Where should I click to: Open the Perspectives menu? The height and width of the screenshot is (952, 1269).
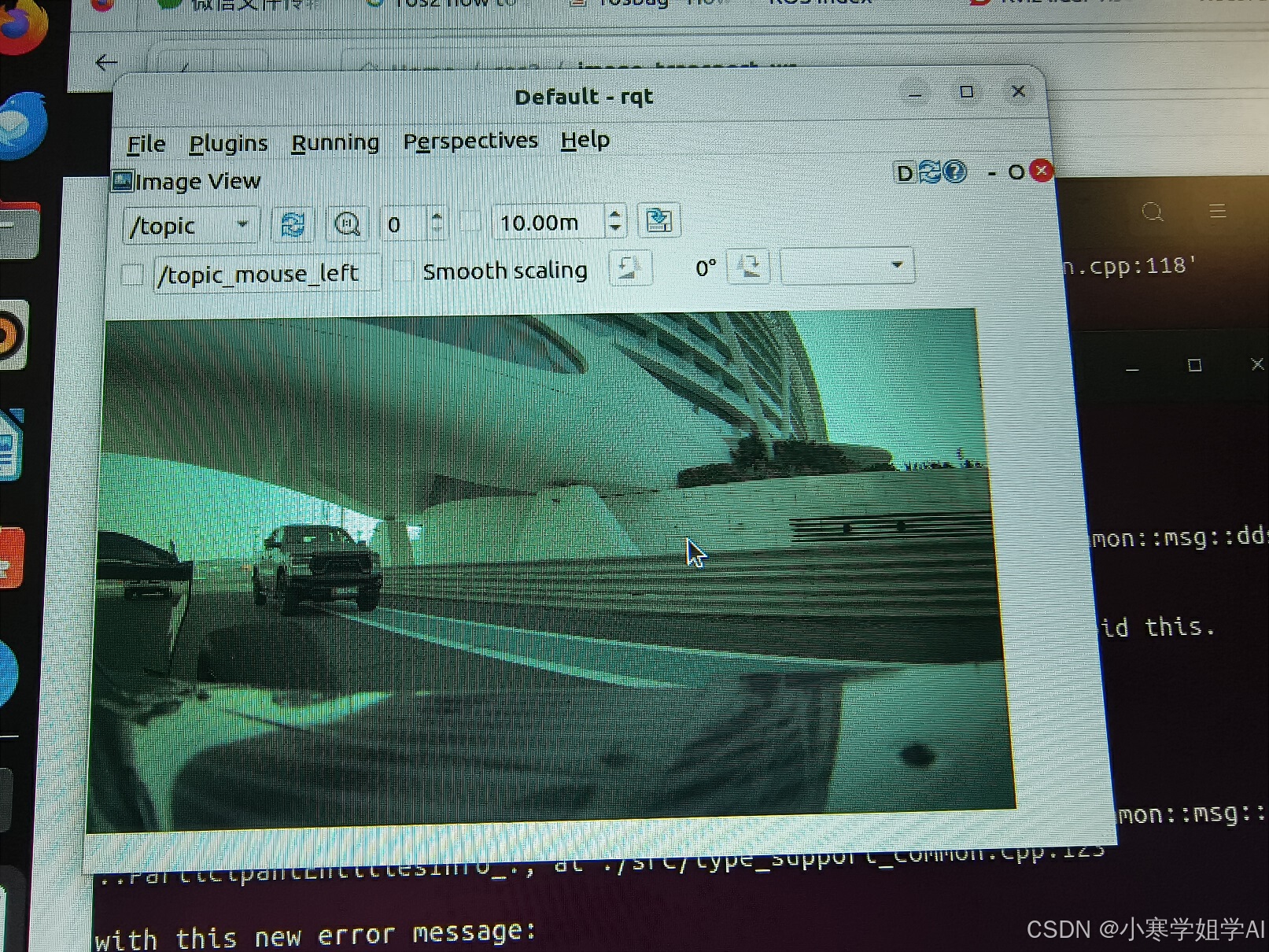coord(470,141)
